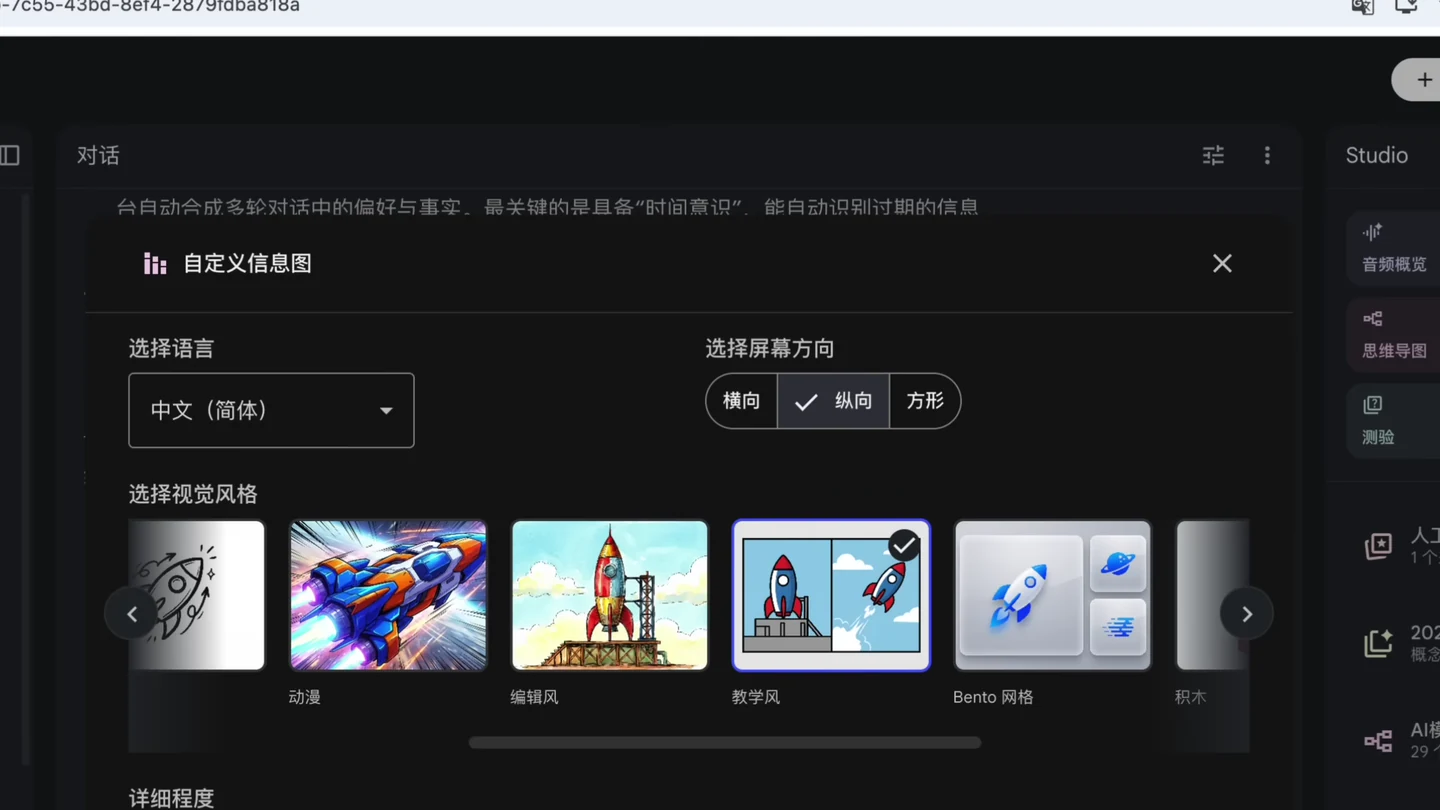Show previous visual styles with left arrow
Image resolution: width=1440 pixels, height=810 pixels.
coord(131,614)
